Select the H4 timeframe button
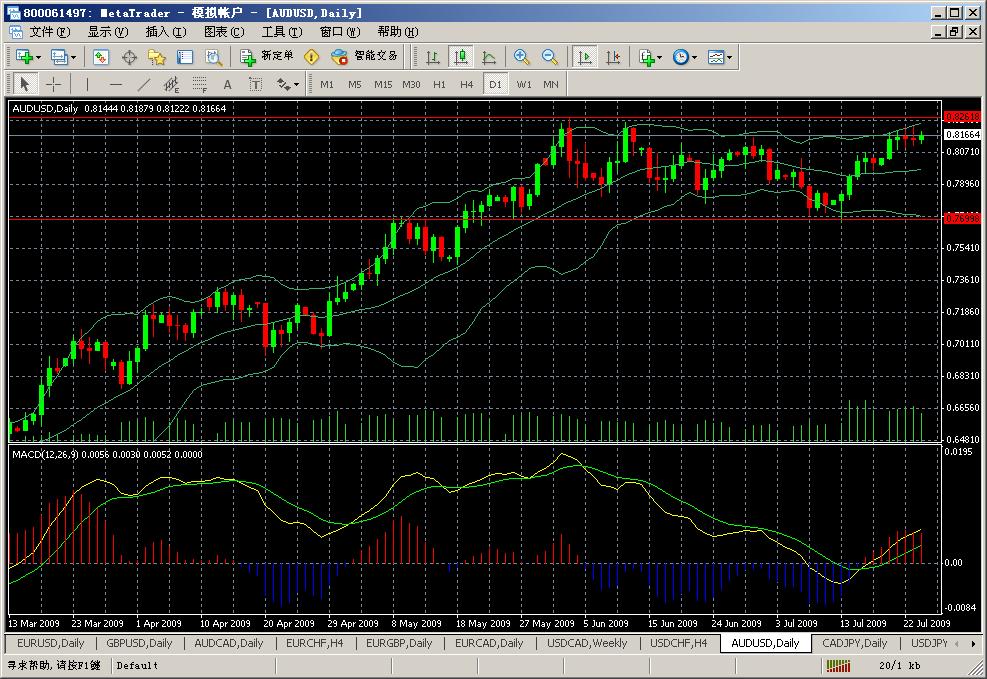Screen dimensions: 987x679 (466, 84)
